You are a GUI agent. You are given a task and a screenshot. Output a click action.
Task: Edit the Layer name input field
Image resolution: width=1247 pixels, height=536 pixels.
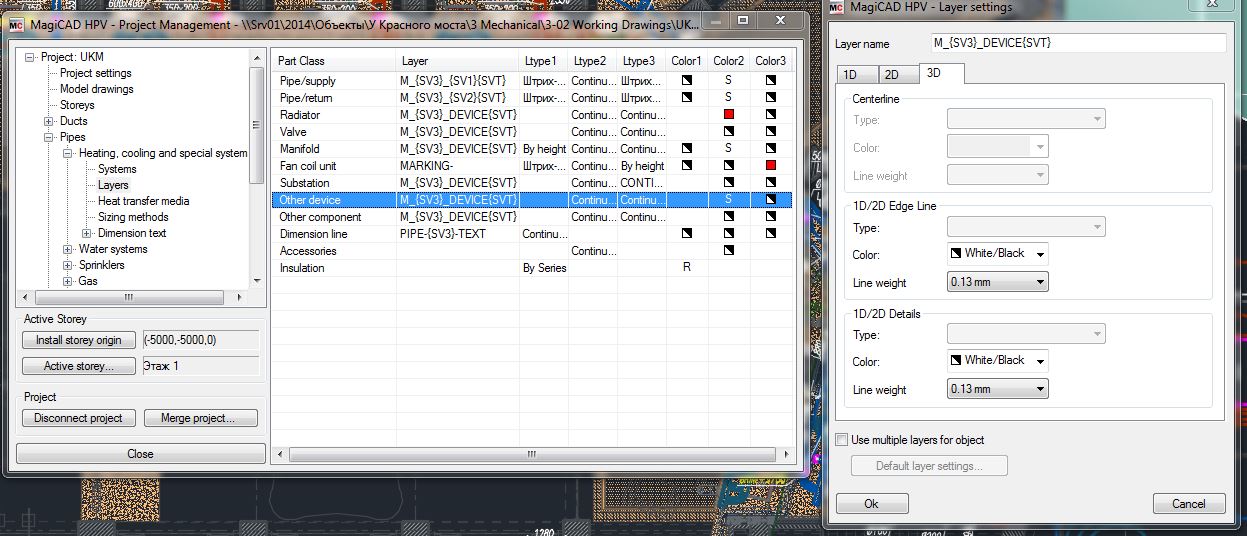tap(1078, 43)
